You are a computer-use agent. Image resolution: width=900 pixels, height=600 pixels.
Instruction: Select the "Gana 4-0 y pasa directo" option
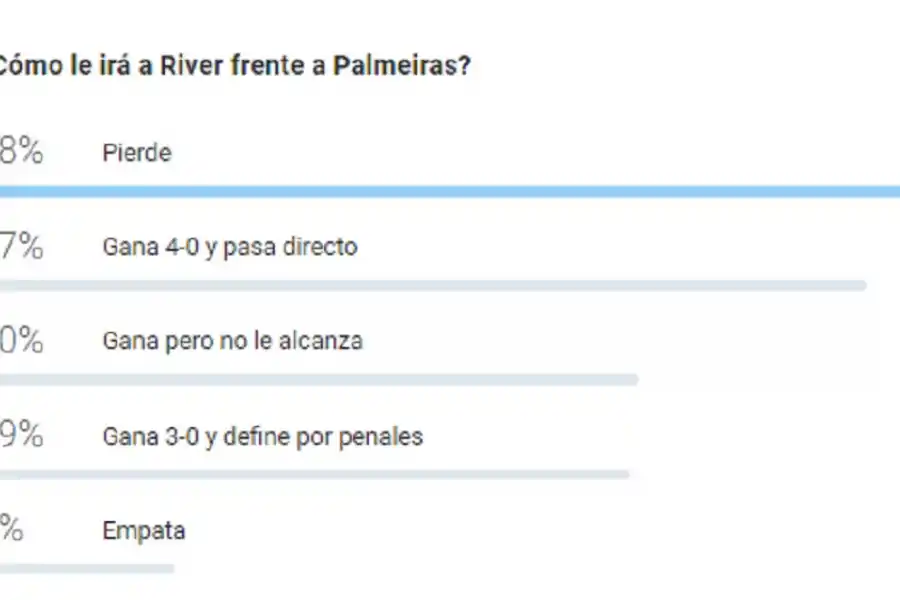[230, 246]
